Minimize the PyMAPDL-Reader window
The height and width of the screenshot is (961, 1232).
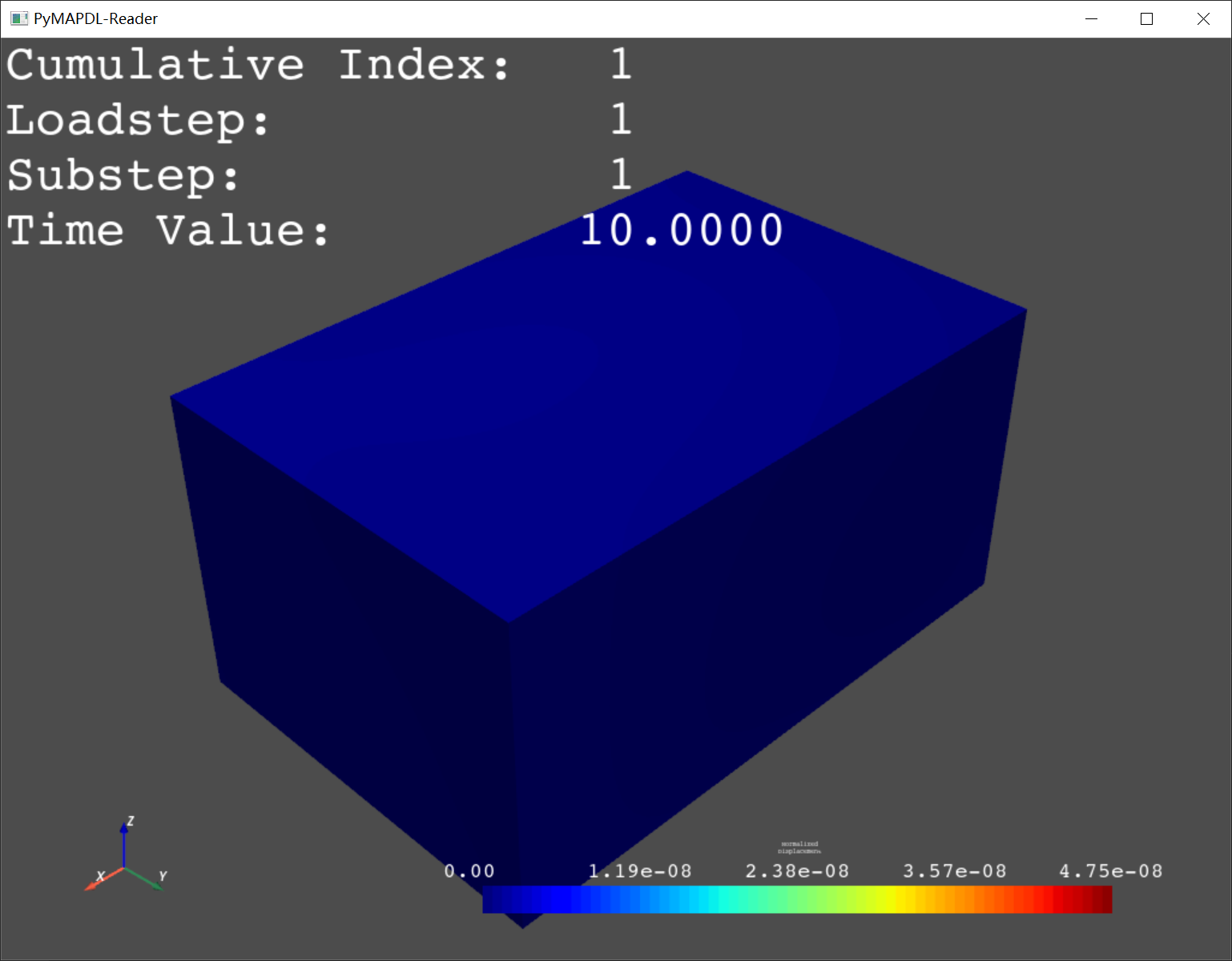1091,18
